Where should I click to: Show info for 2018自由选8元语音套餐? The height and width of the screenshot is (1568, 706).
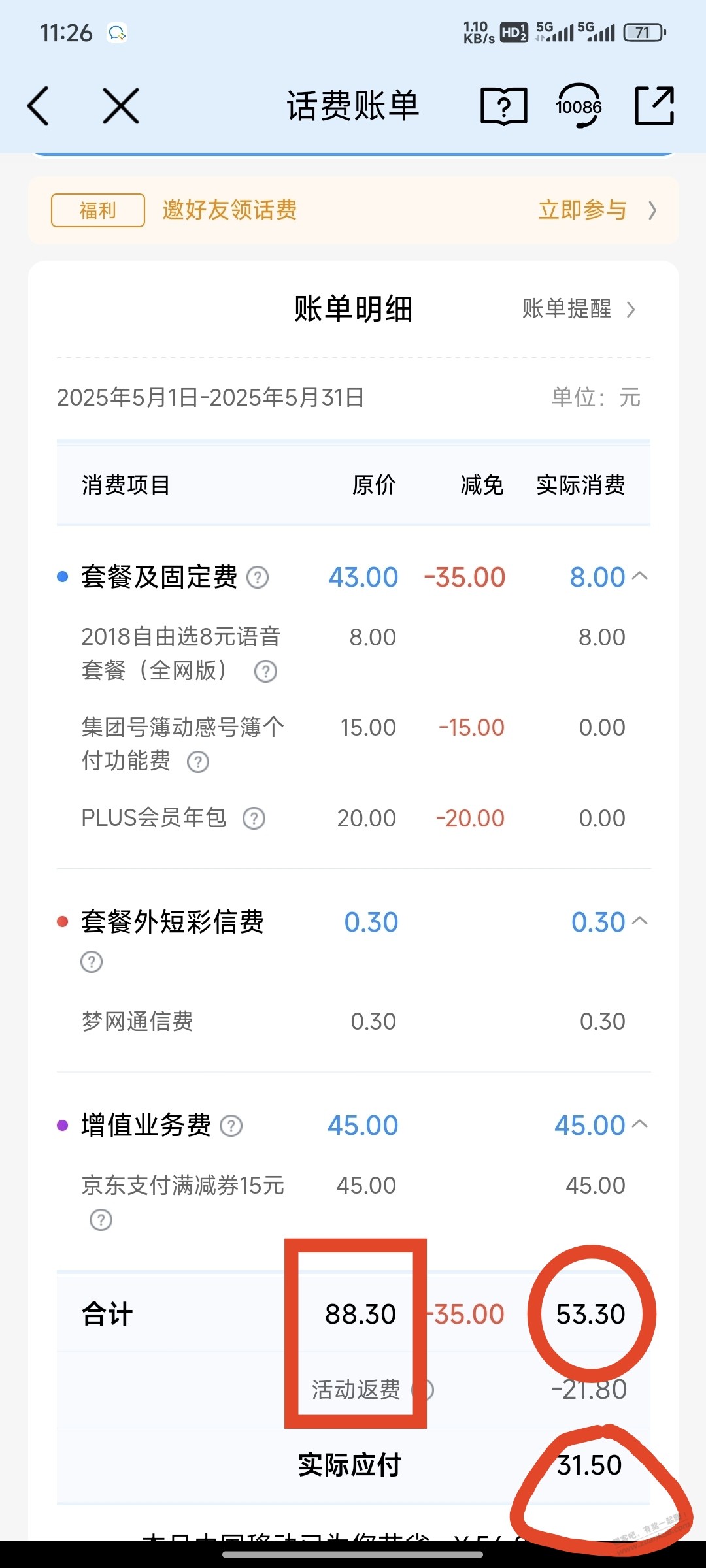(265, 672)
